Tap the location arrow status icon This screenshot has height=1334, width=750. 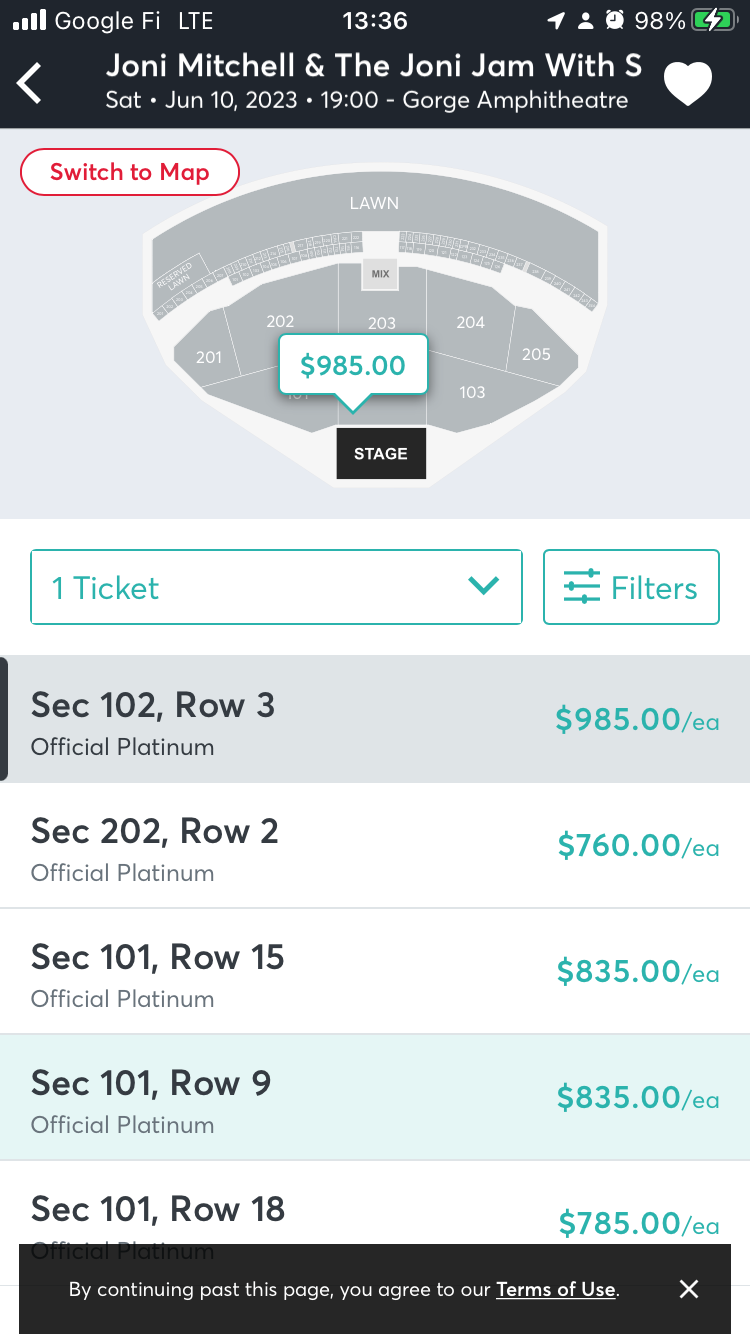click(556, 20)
